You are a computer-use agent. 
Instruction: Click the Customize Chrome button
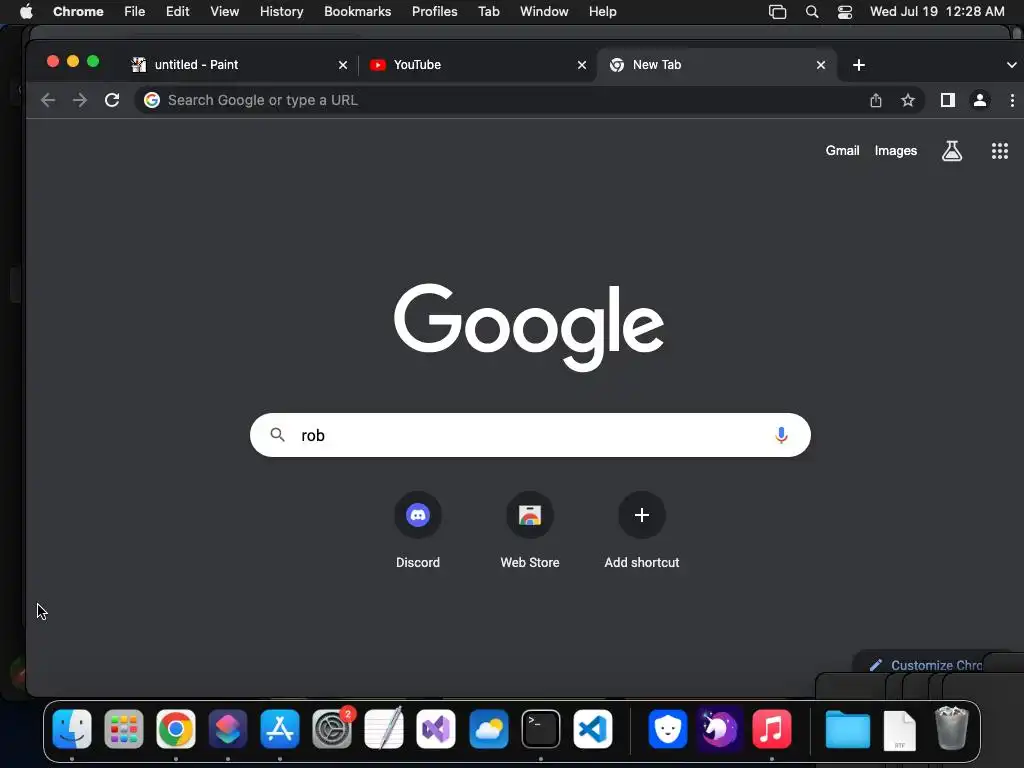[925, 665]
